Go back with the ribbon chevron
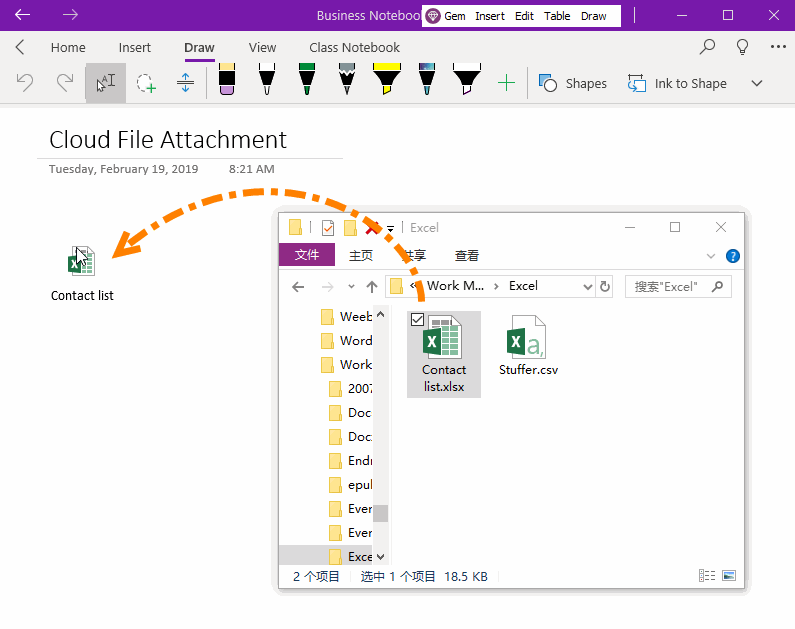Viewport: 795px width, 629px height. click(x=20, y=47)
